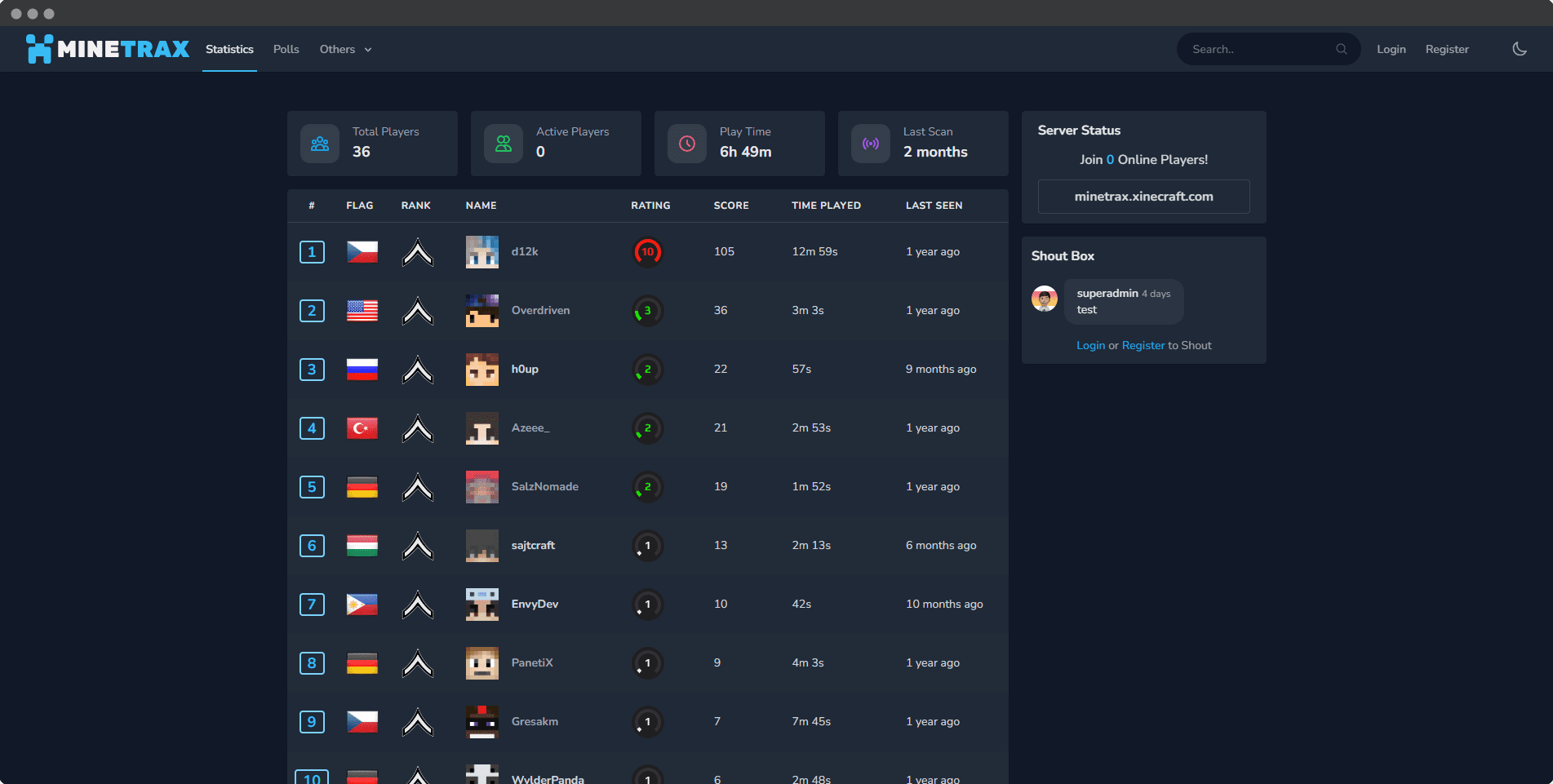Image resolution: width=1553 pixels, height=784 pixels.
Task: Select the Statistics tab
Action: [229, 49]
